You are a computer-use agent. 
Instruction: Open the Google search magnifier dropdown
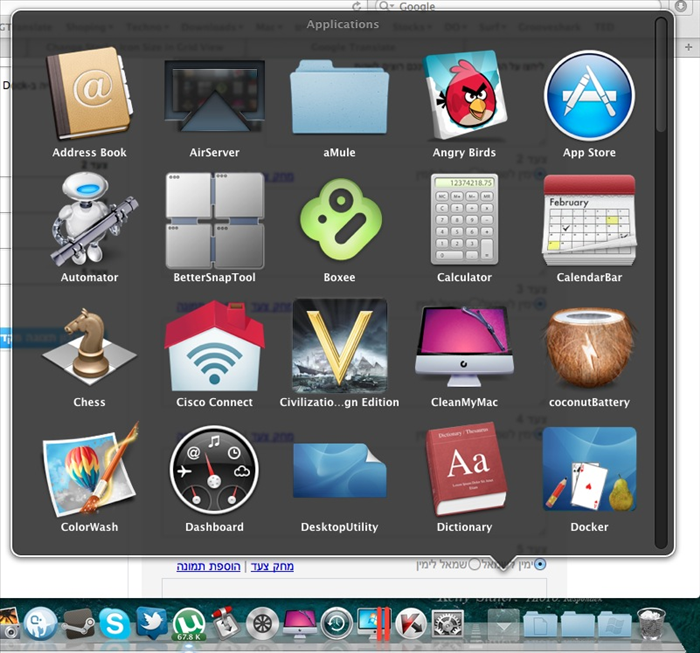coord(386,6)
